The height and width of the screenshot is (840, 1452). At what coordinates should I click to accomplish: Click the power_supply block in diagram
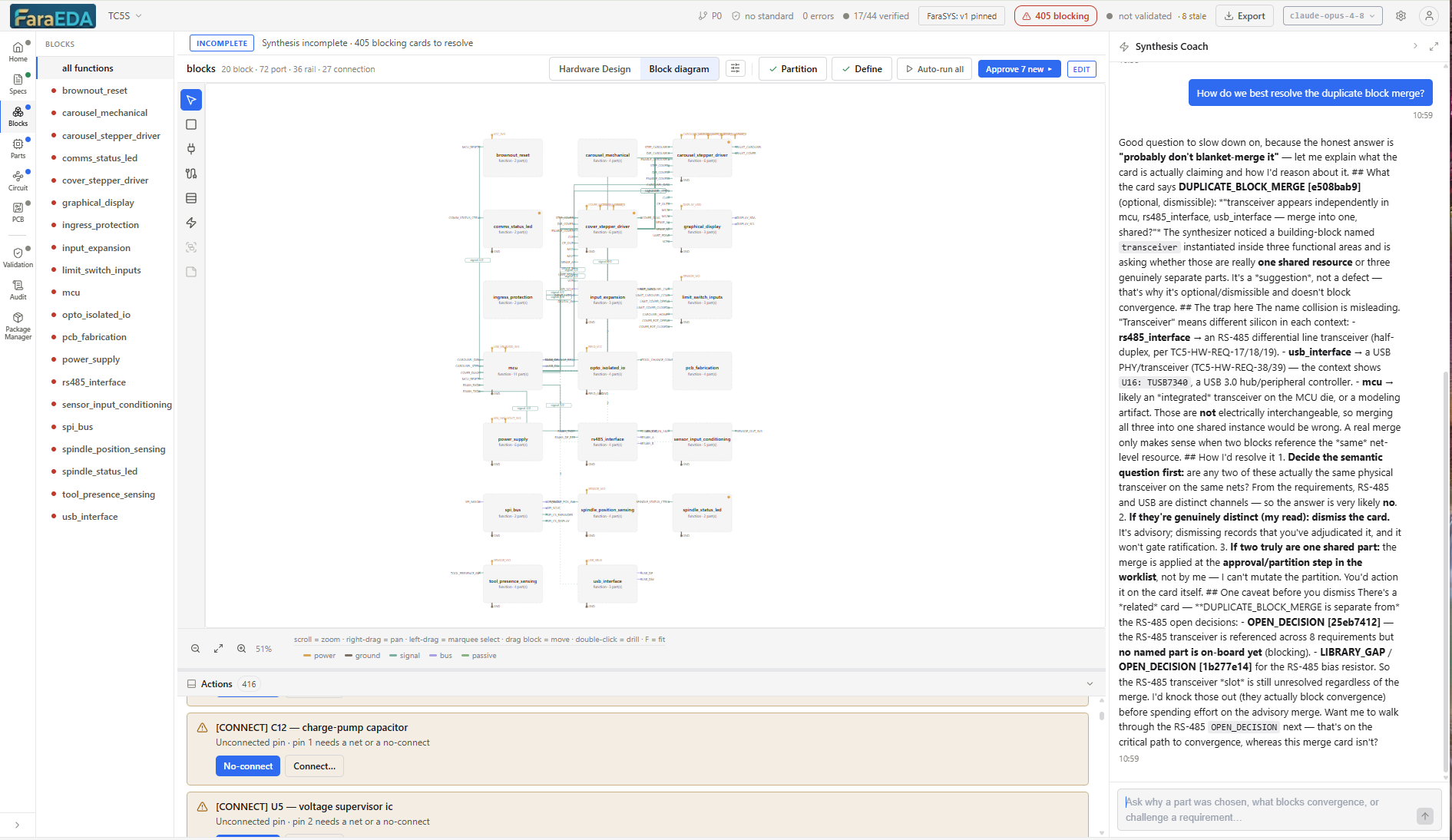click(513, 441)
